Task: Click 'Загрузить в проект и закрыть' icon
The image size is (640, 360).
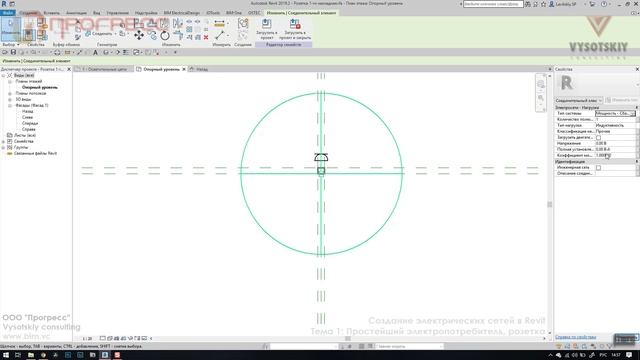Action: (295, 24)
